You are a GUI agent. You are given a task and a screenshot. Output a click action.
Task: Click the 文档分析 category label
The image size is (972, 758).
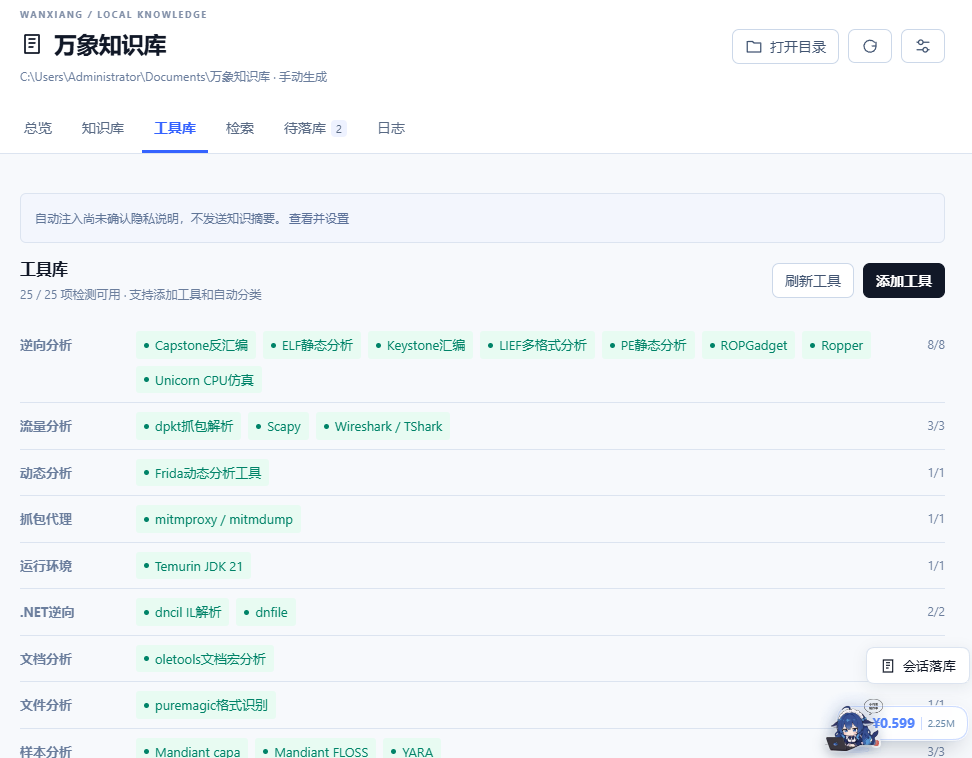coord(46,659)
